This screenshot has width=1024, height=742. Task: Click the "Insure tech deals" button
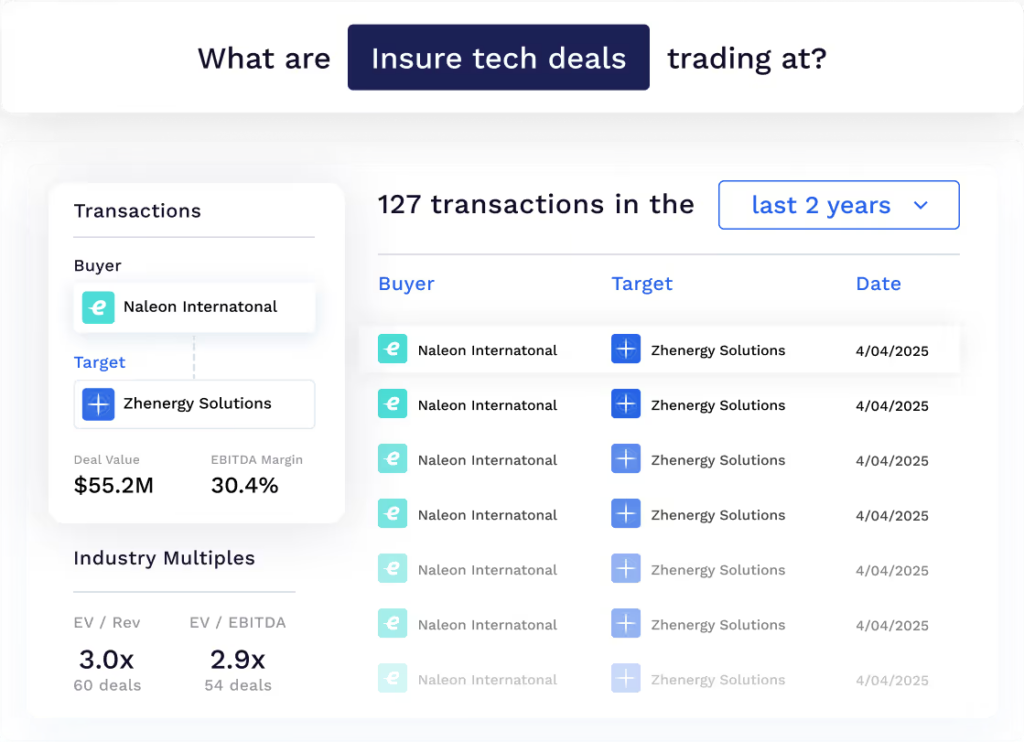coord(498,58)
